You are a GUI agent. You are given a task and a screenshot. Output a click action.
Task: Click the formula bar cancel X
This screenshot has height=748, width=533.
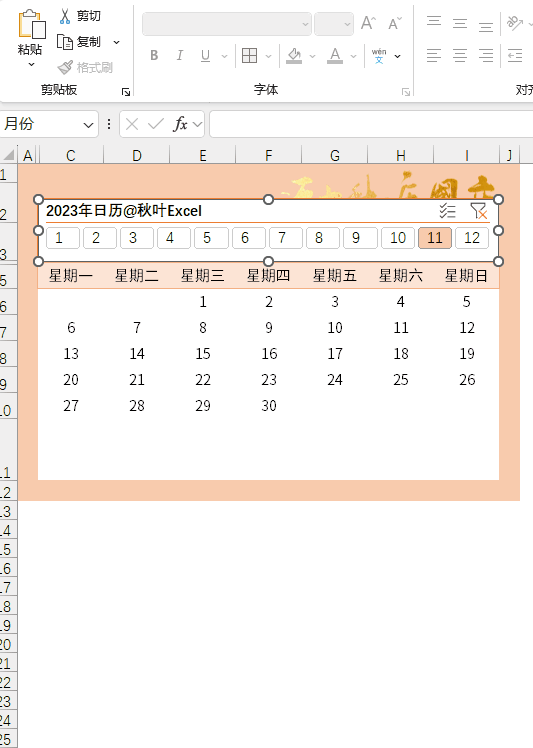point(132,125)
